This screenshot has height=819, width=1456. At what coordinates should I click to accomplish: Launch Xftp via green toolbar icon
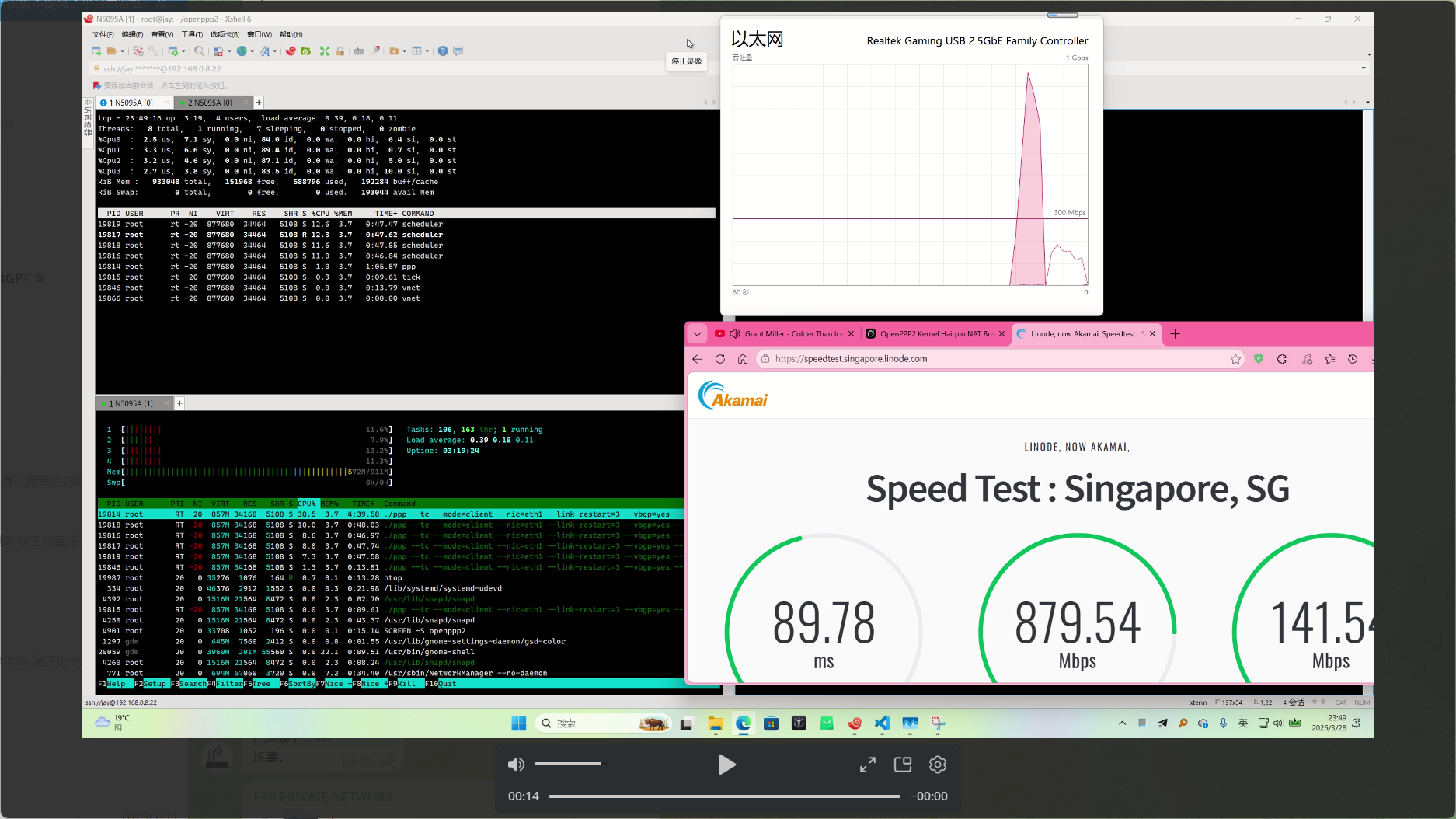(x=305, y=51)
